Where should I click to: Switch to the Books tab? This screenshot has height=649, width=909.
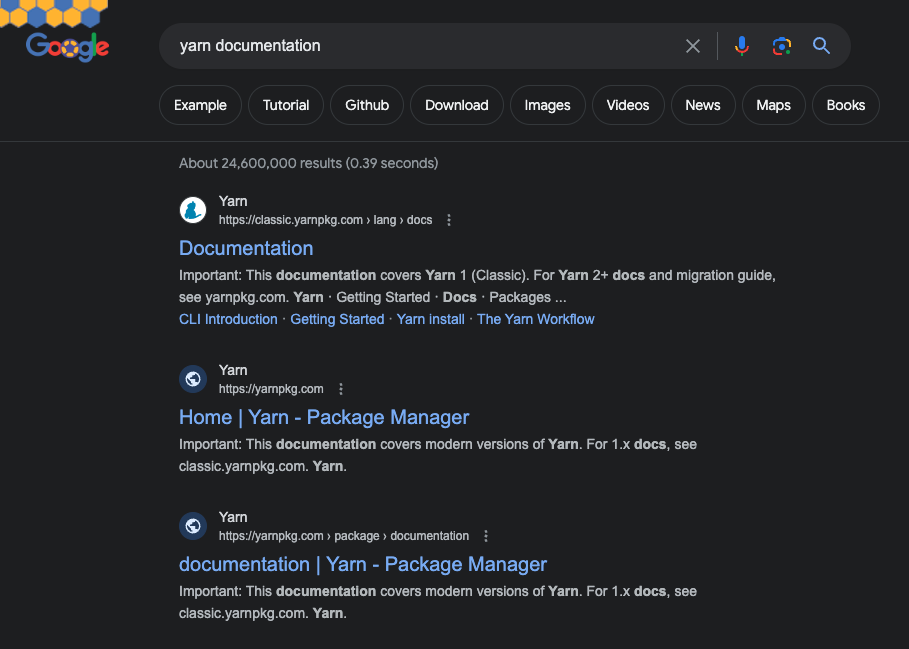pyautogui.click(x=845, y=105)
